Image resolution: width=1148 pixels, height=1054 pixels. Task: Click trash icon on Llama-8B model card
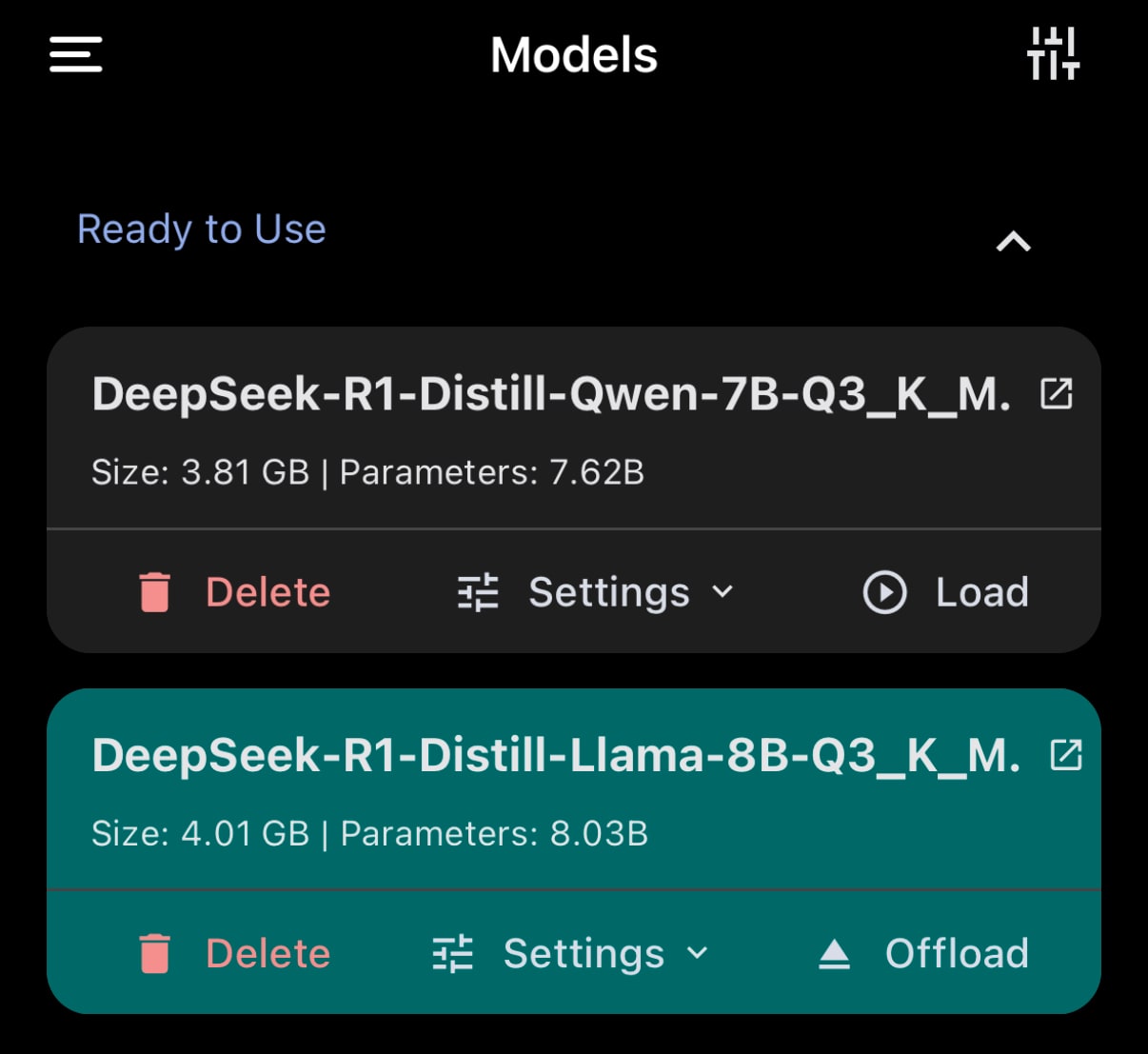pyautogui.click(x=154, y=954)
